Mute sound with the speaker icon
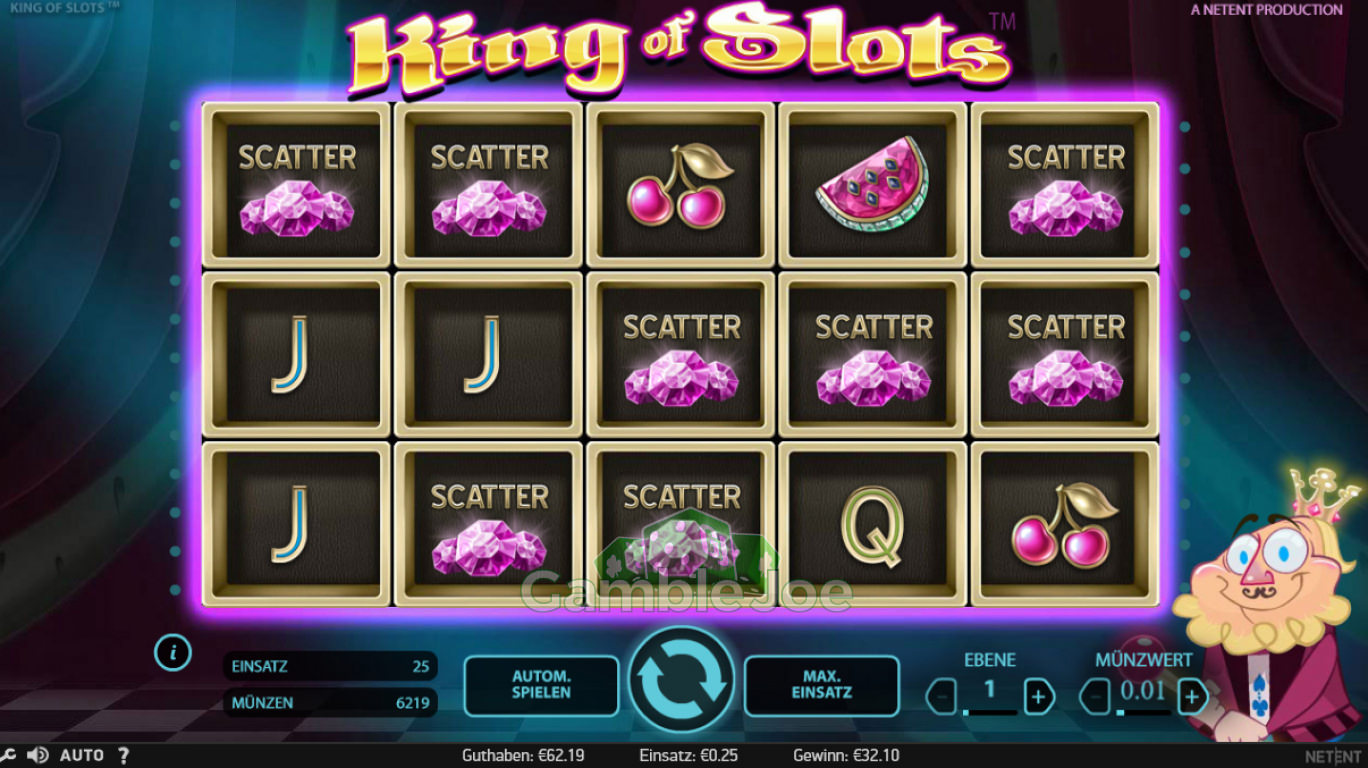 (38, 755)
